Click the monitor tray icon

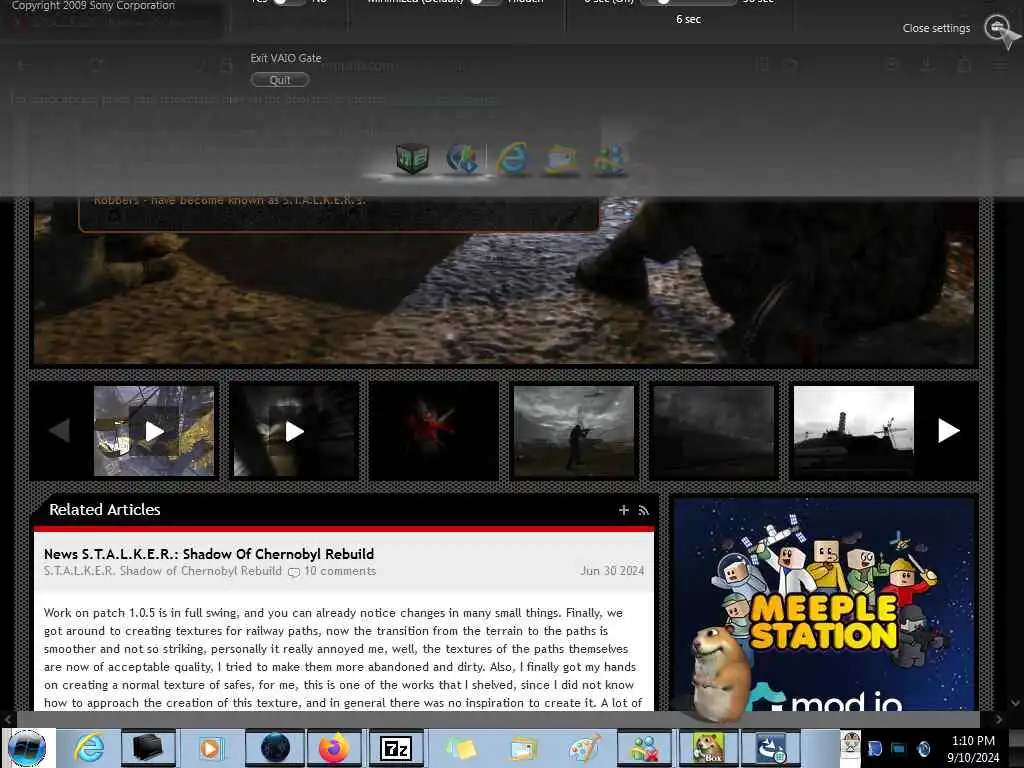click(899, 748)
